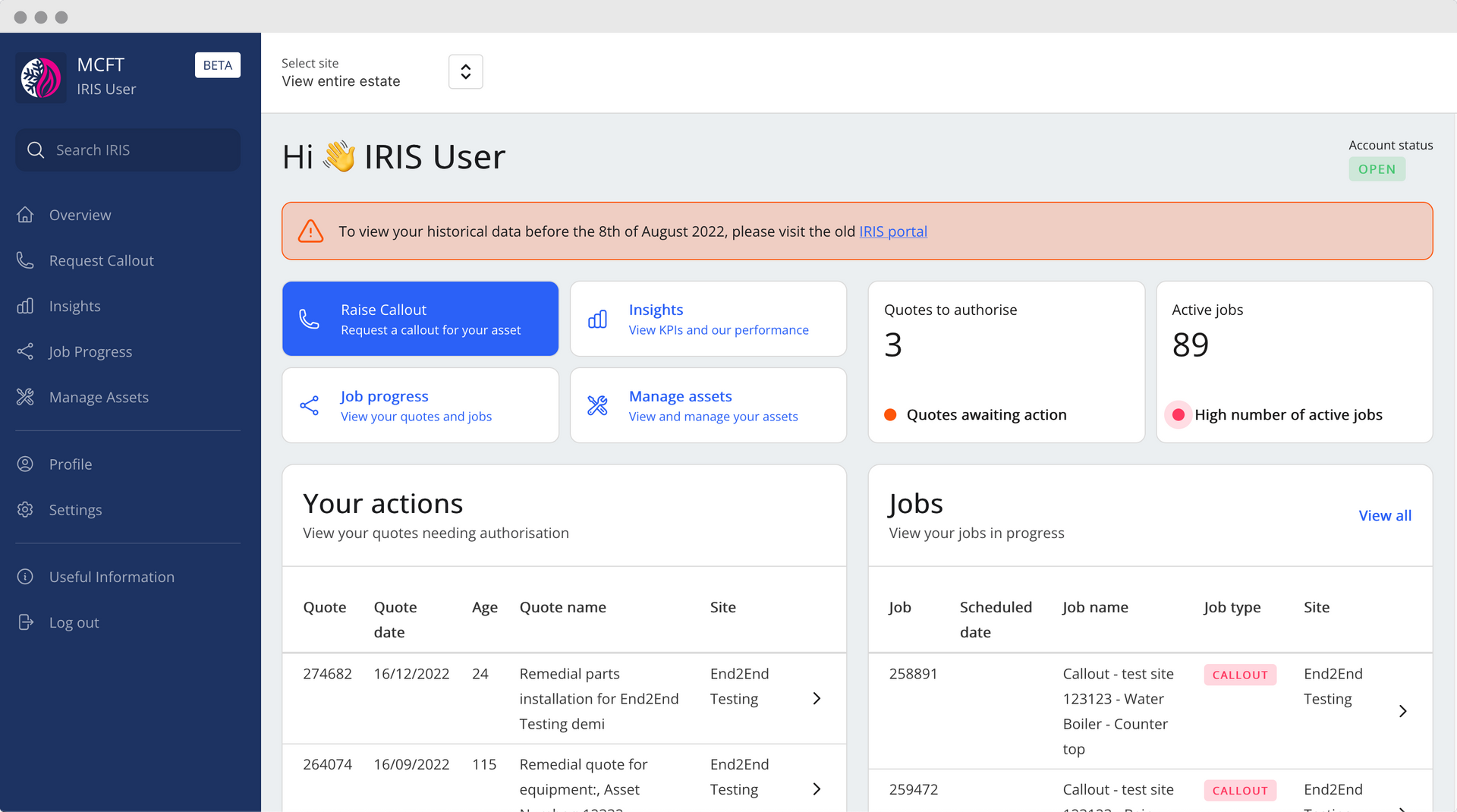Click the Insights bar chart sidebar icon

25,306
